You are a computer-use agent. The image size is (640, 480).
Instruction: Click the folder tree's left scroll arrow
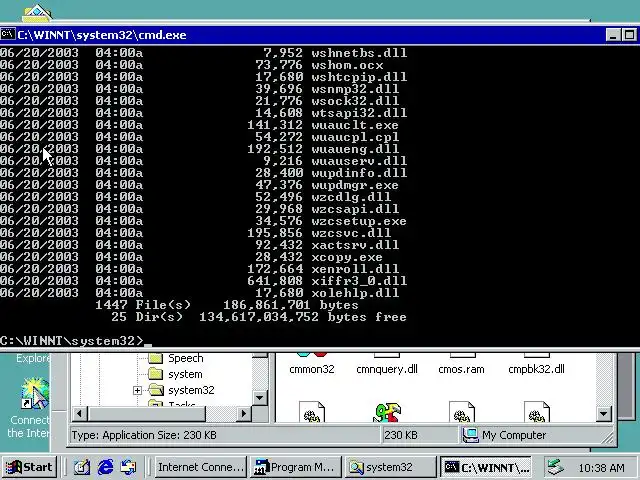pyautogui.click(x=80, y=413)
